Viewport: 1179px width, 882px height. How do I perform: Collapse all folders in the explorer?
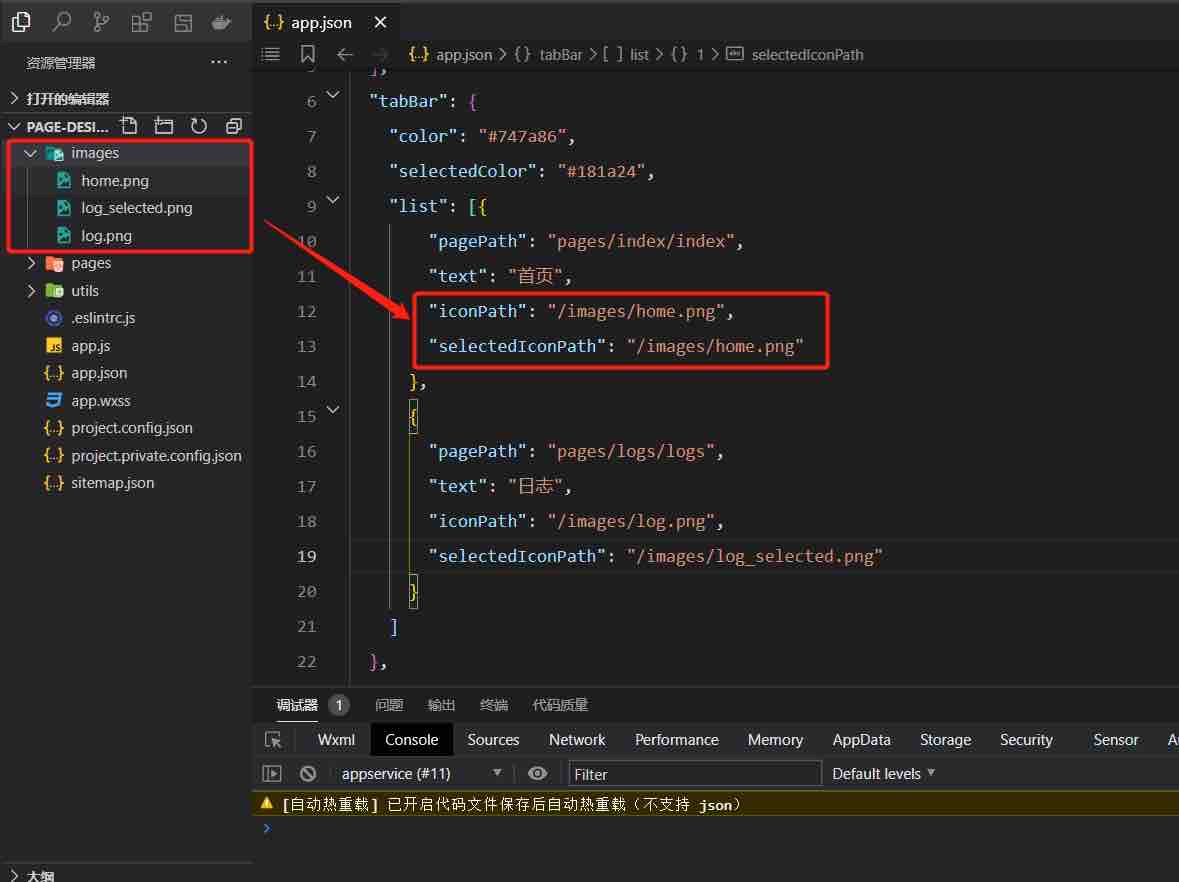[x=234, y=126]
